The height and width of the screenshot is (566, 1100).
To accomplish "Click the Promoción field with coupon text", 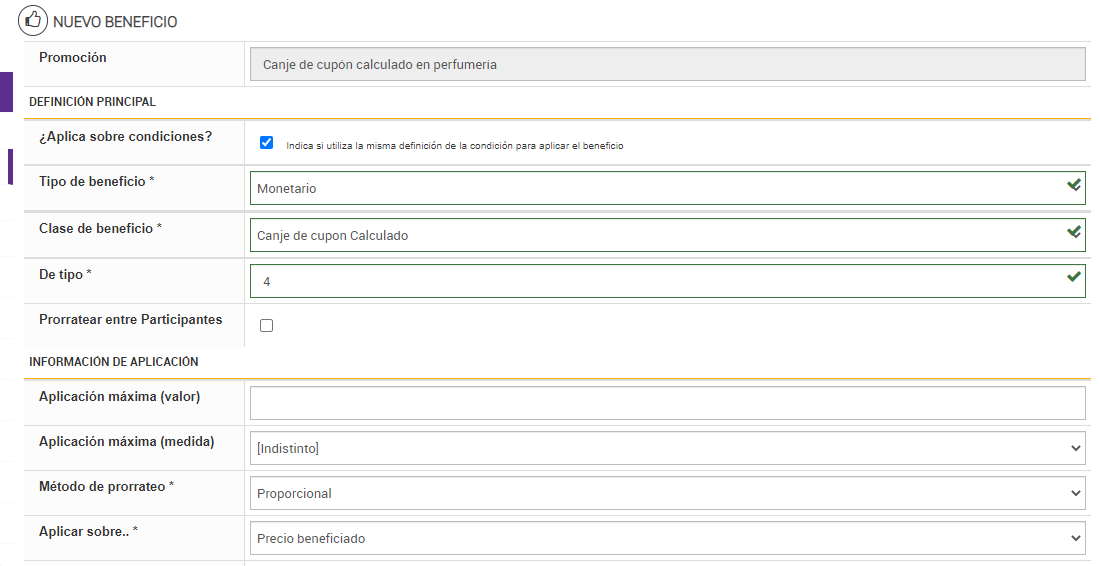I will click(x=667, y=64).
